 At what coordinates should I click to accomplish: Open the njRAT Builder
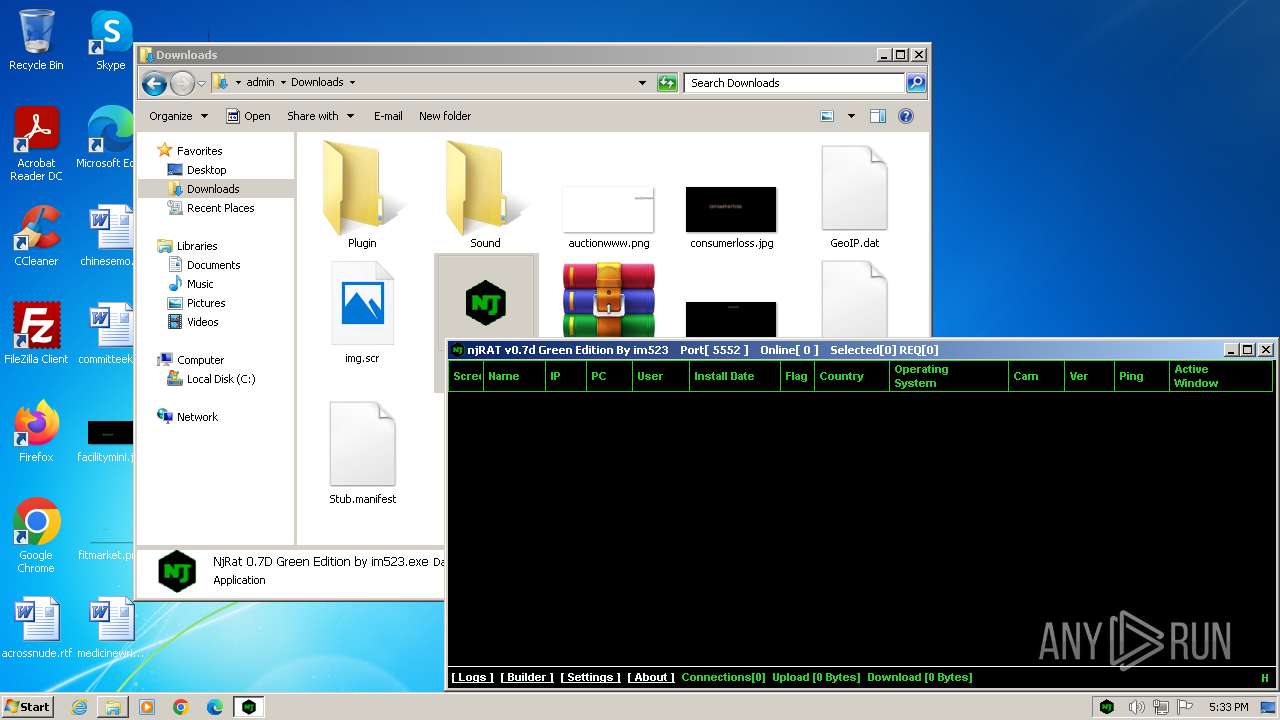pyautogui.click(x=527, y=677)
